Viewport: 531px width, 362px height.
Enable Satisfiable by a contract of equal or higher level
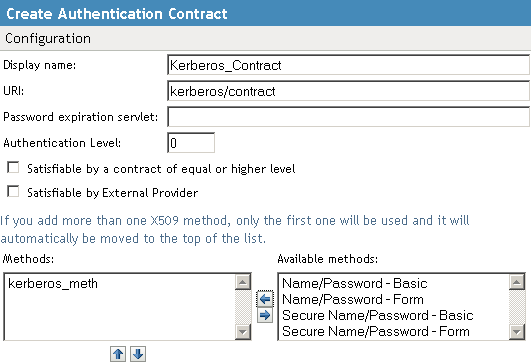(x=13, y=167)
